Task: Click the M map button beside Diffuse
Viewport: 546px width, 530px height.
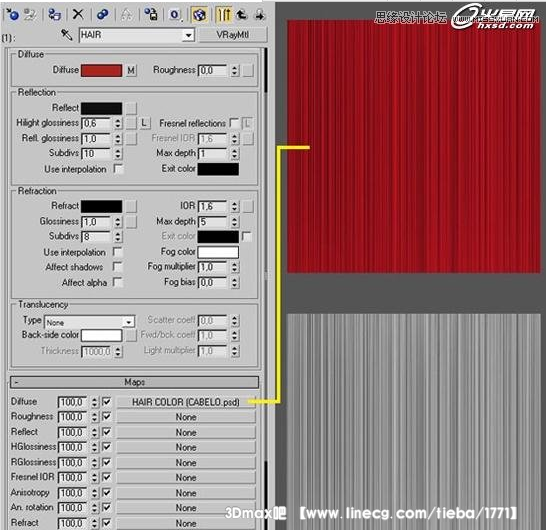Action: pos(131,70)
